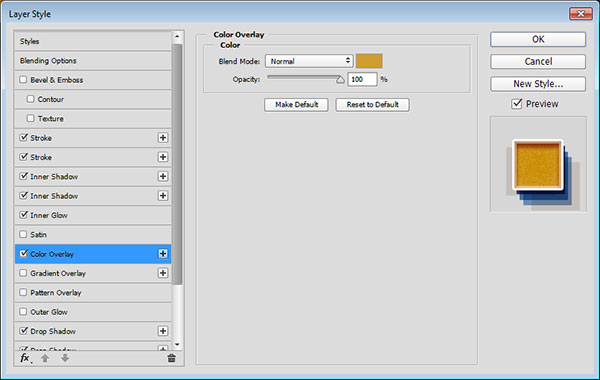600x380 pixels.
Task: Uncheck the Color Overlay checkbox
Action: point(23,253)
